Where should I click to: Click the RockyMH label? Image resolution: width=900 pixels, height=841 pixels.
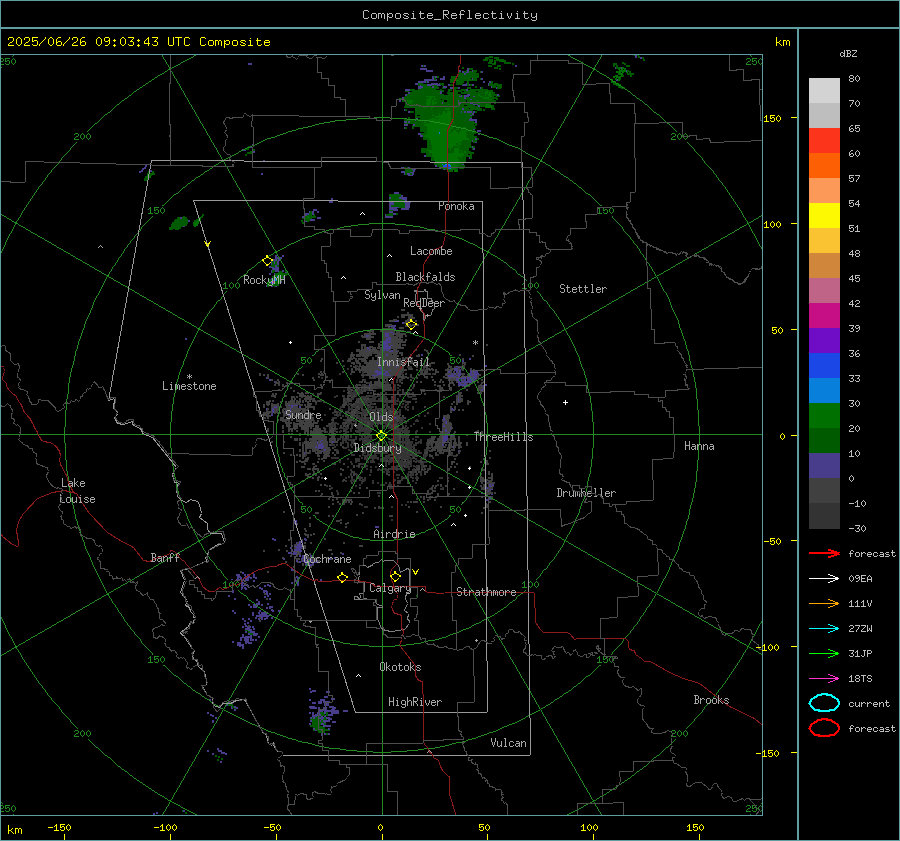[264, 280]
